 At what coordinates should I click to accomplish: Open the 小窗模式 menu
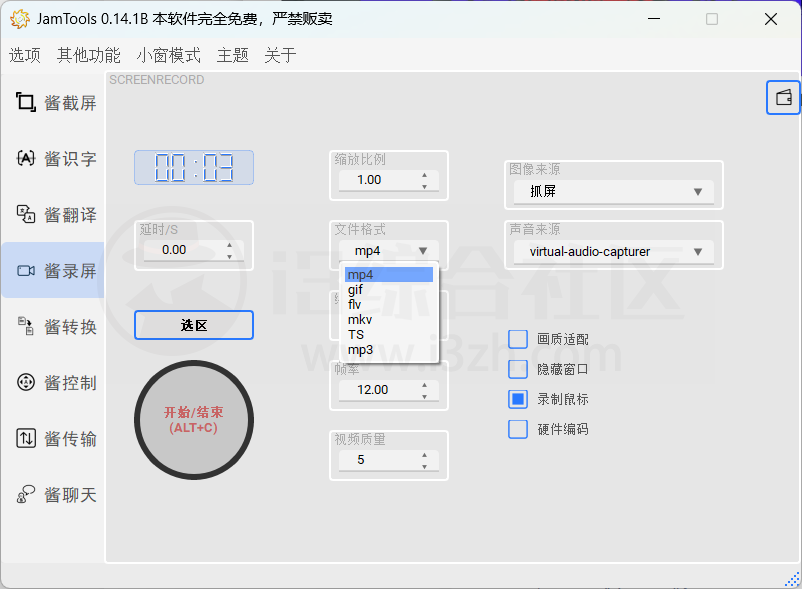click(x=168, y=55)
